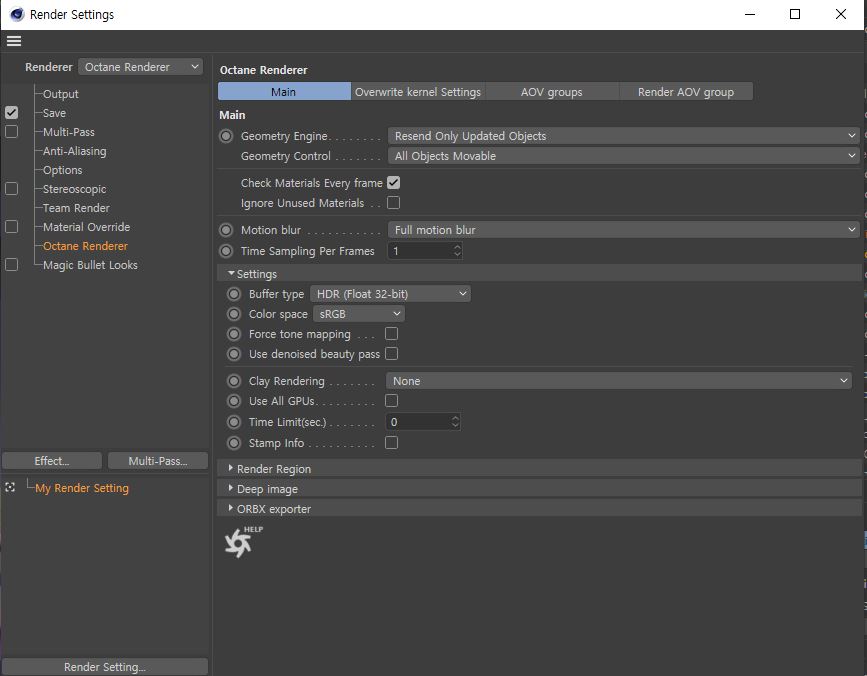The height and width of the screenshot is (676, 867).
Task: Toggle Use denoised beauty pass animation dot
Action: [x=234, y=354]
